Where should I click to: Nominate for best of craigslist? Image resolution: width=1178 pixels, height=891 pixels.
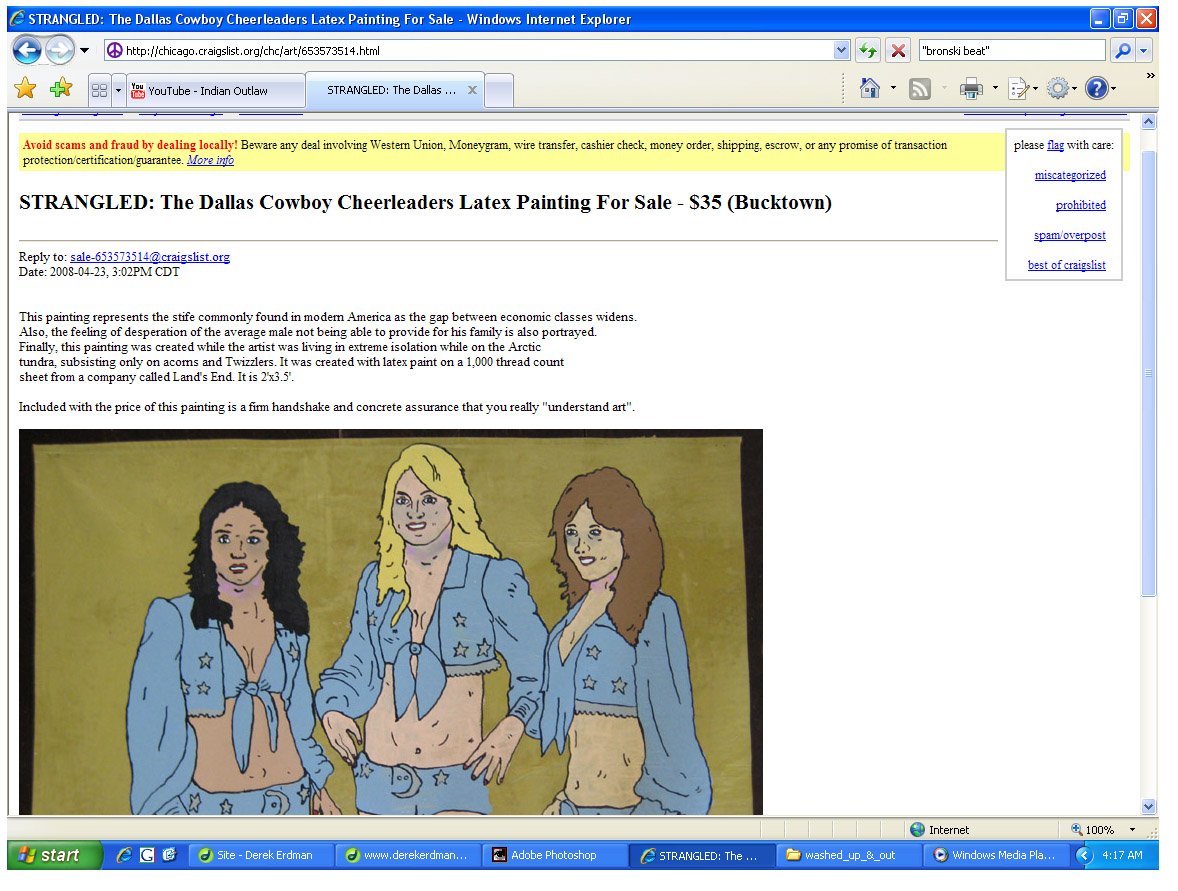(x=1067, y=265)
